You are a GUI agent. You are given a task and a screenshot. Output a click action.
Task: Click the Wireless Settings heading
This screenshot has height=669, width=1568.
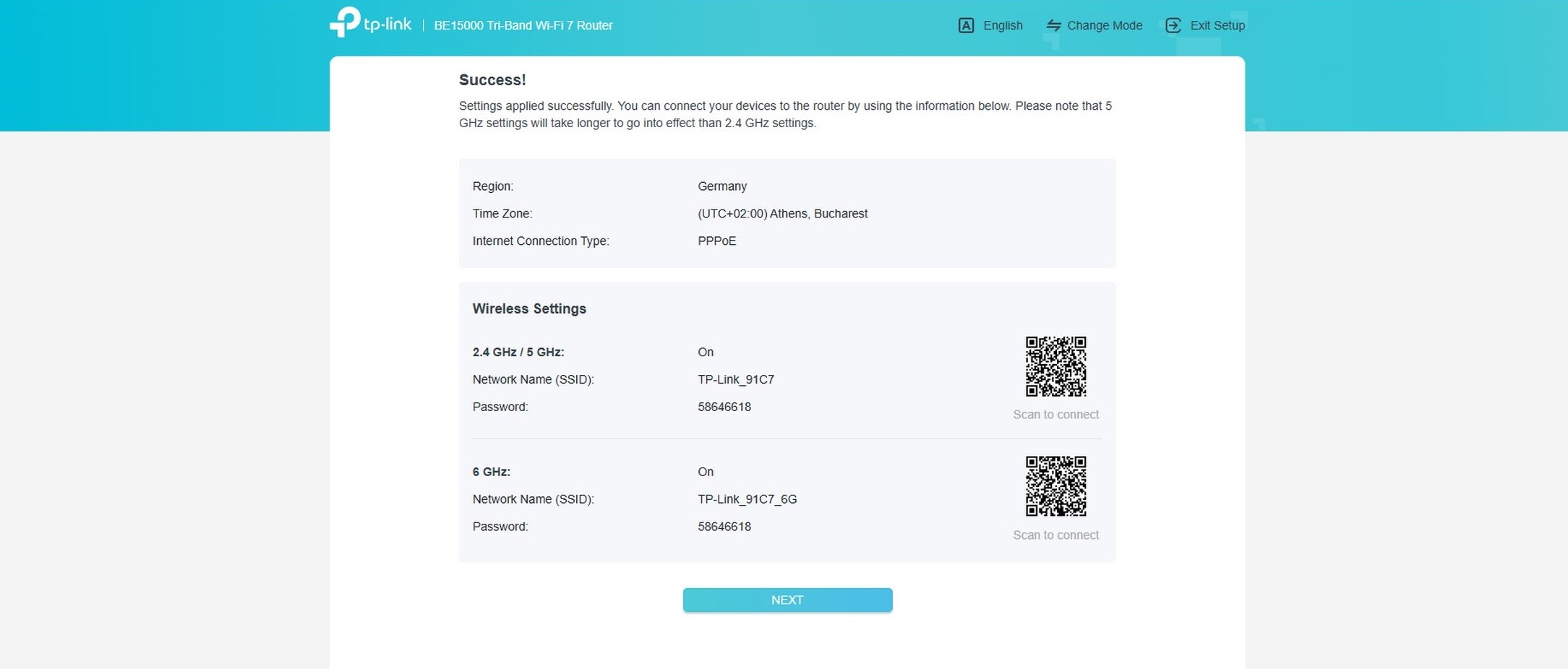pos(529,309)
